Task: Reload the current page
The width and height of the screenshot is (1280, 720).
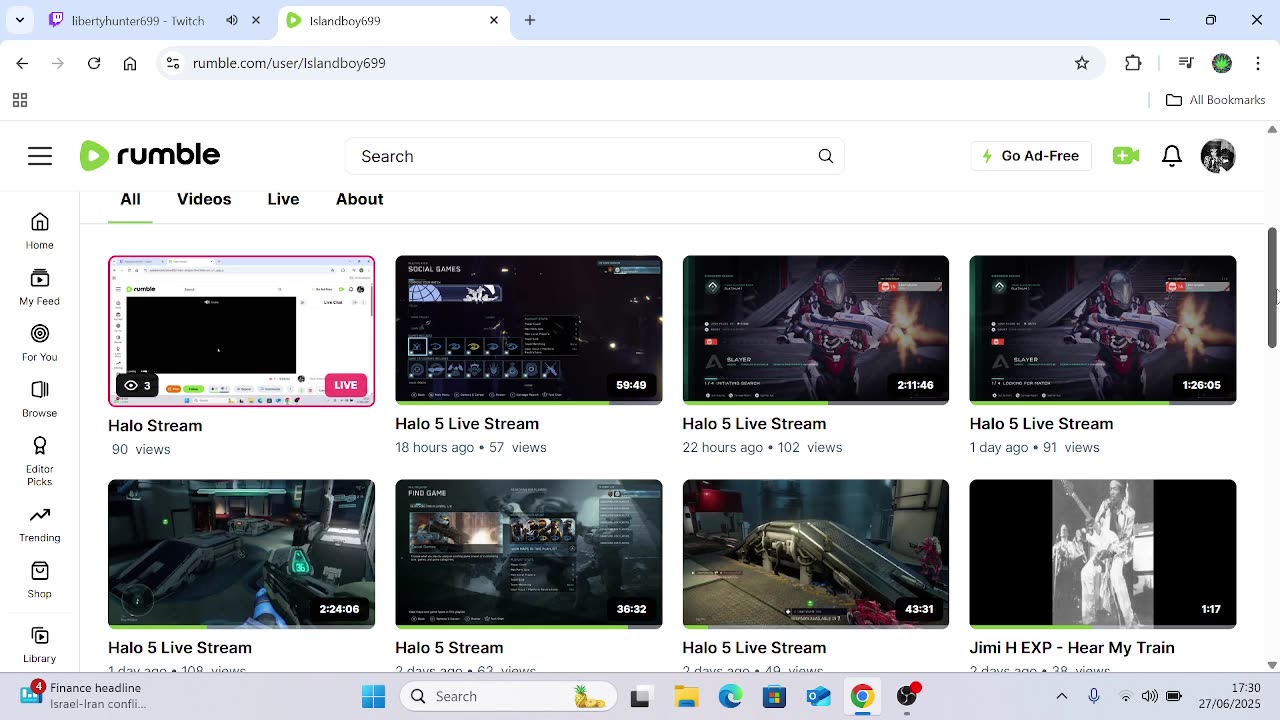Action: pyautogui.click(x=94, y=63)
